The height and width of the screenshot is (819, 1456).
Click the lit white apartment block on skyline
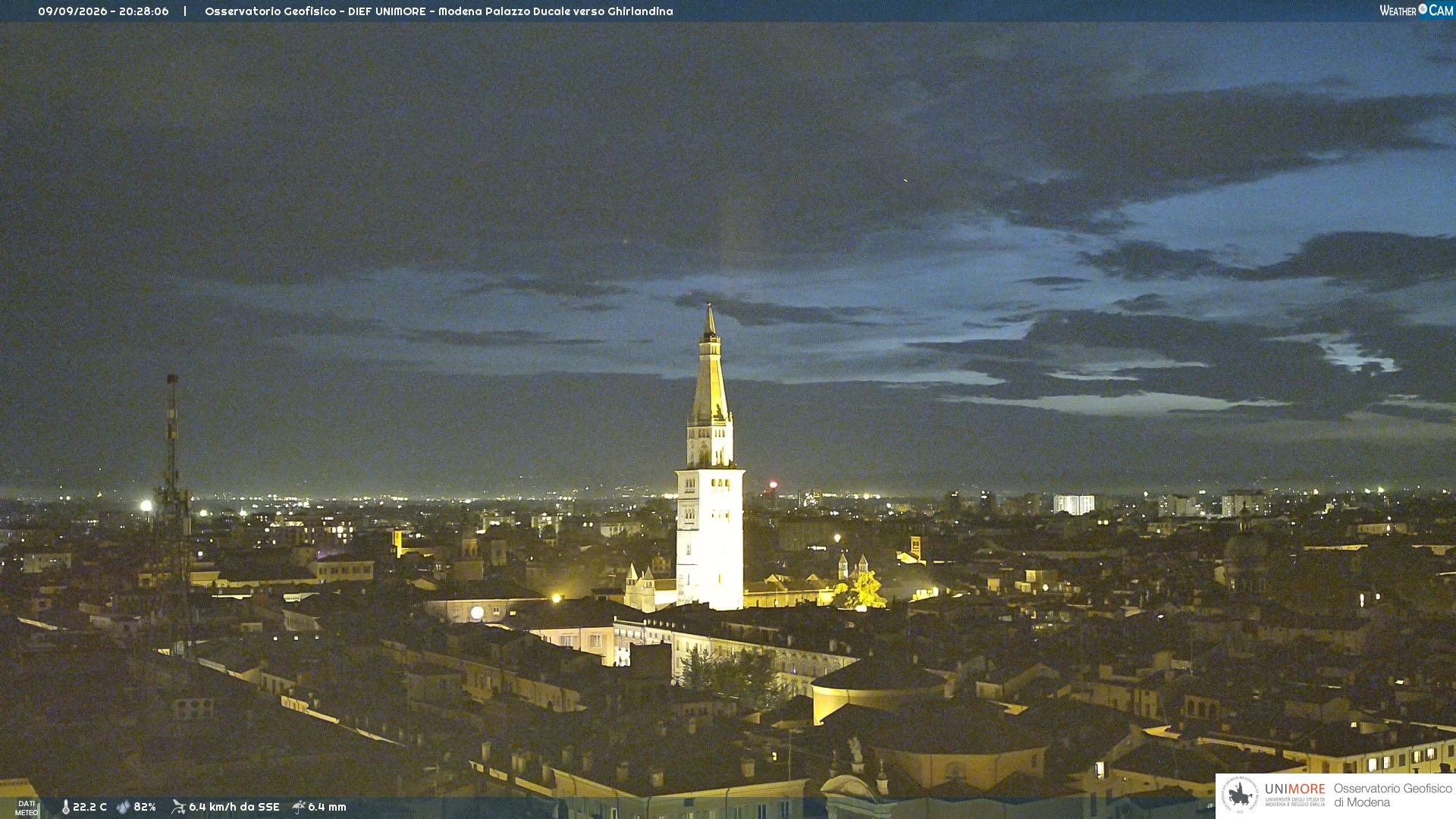click(x=1074, y=504)
